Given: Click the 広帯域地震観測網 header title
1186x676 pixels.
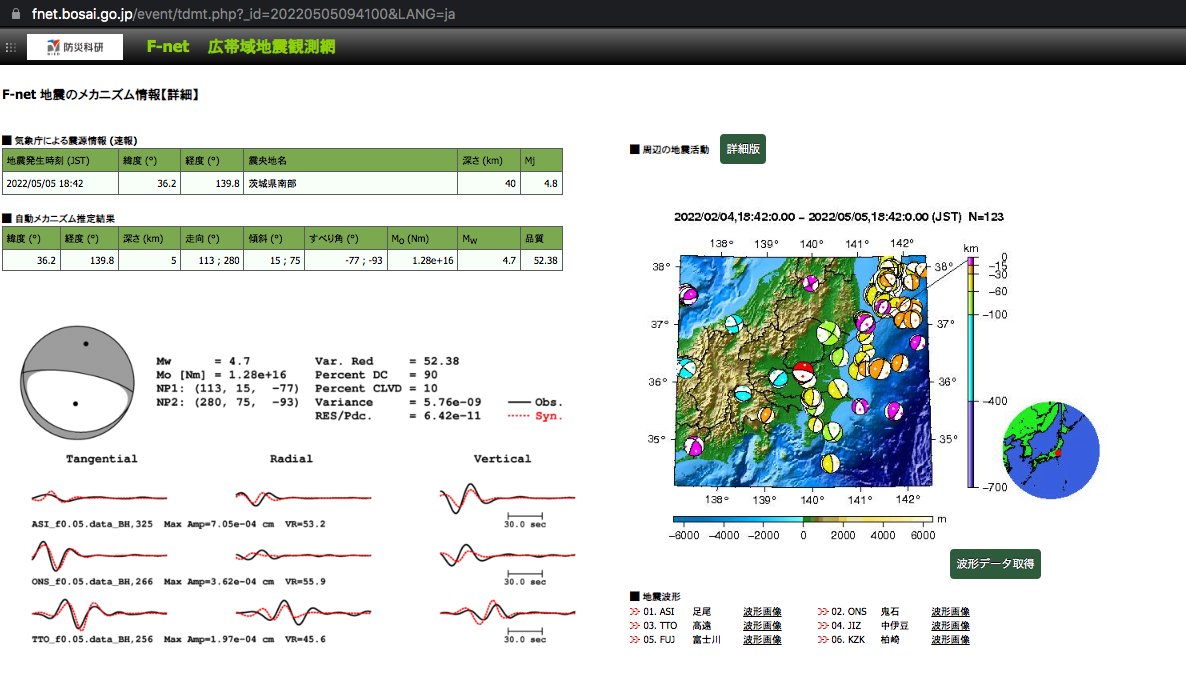Looking at the screenshot, I should (271, 46).
